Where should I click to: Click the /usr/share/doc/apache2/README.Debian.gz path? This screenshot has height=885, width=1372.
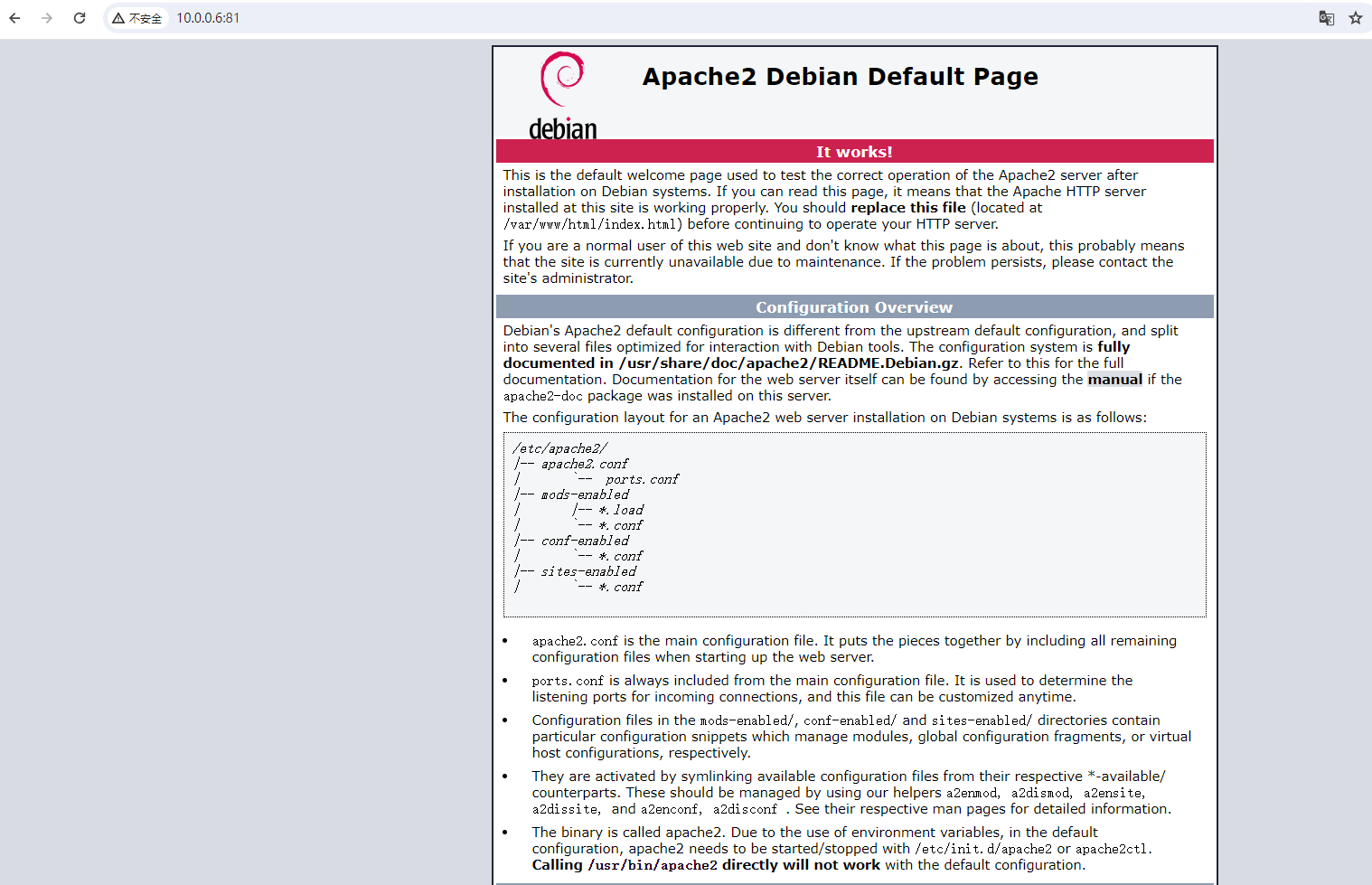(789, 363)
